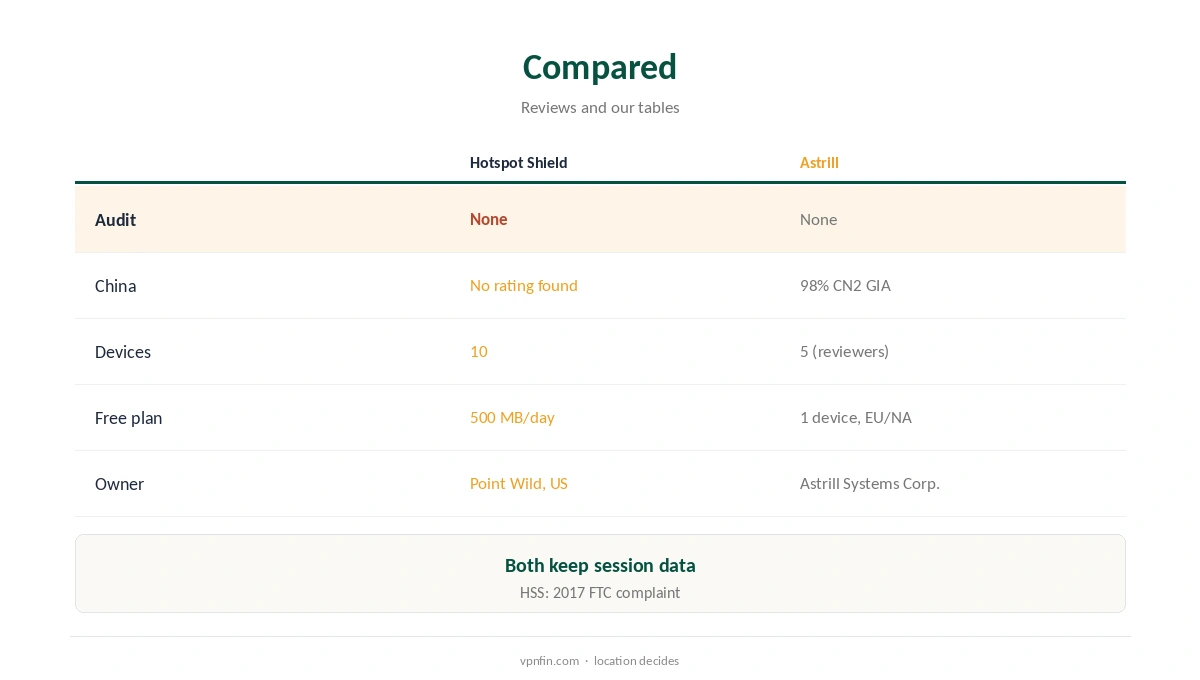The height and width of the screenshot is (680, 1200).
Task: Open the vpnfin.com footer link
Action: [549, 660]
